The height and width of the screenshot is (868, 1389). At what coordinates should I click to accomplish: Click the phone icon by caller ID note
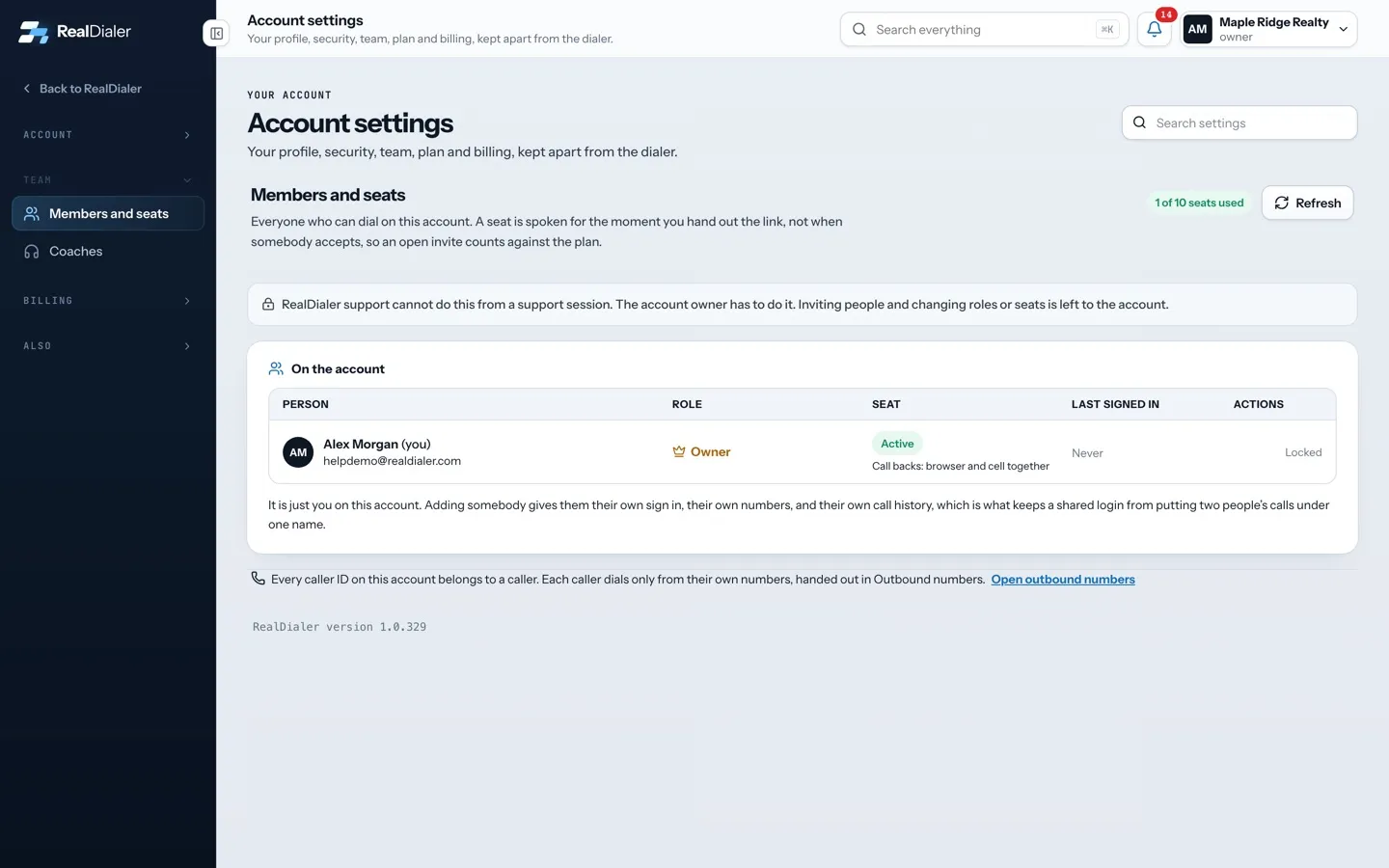point(258,579)
